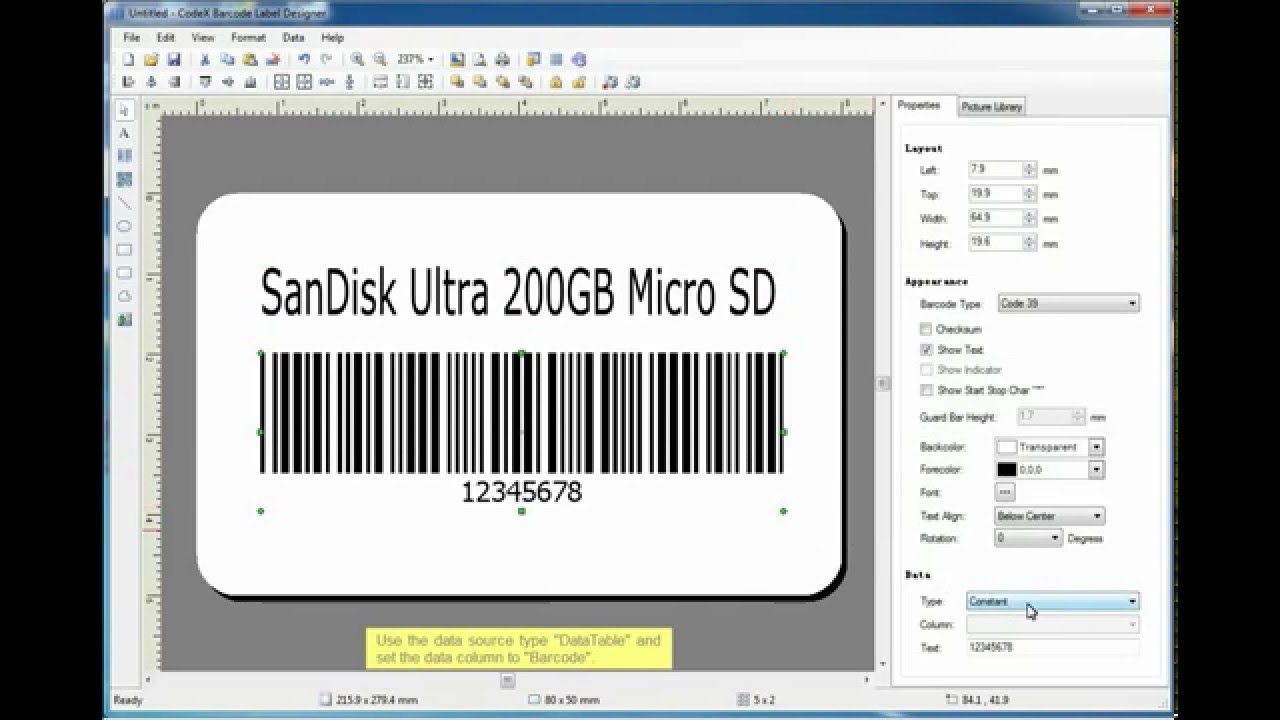The image size is (1280, 720).
Task: Click the Backcolor white swatch
Action: pyautogui.click(x=1007, y=447)
